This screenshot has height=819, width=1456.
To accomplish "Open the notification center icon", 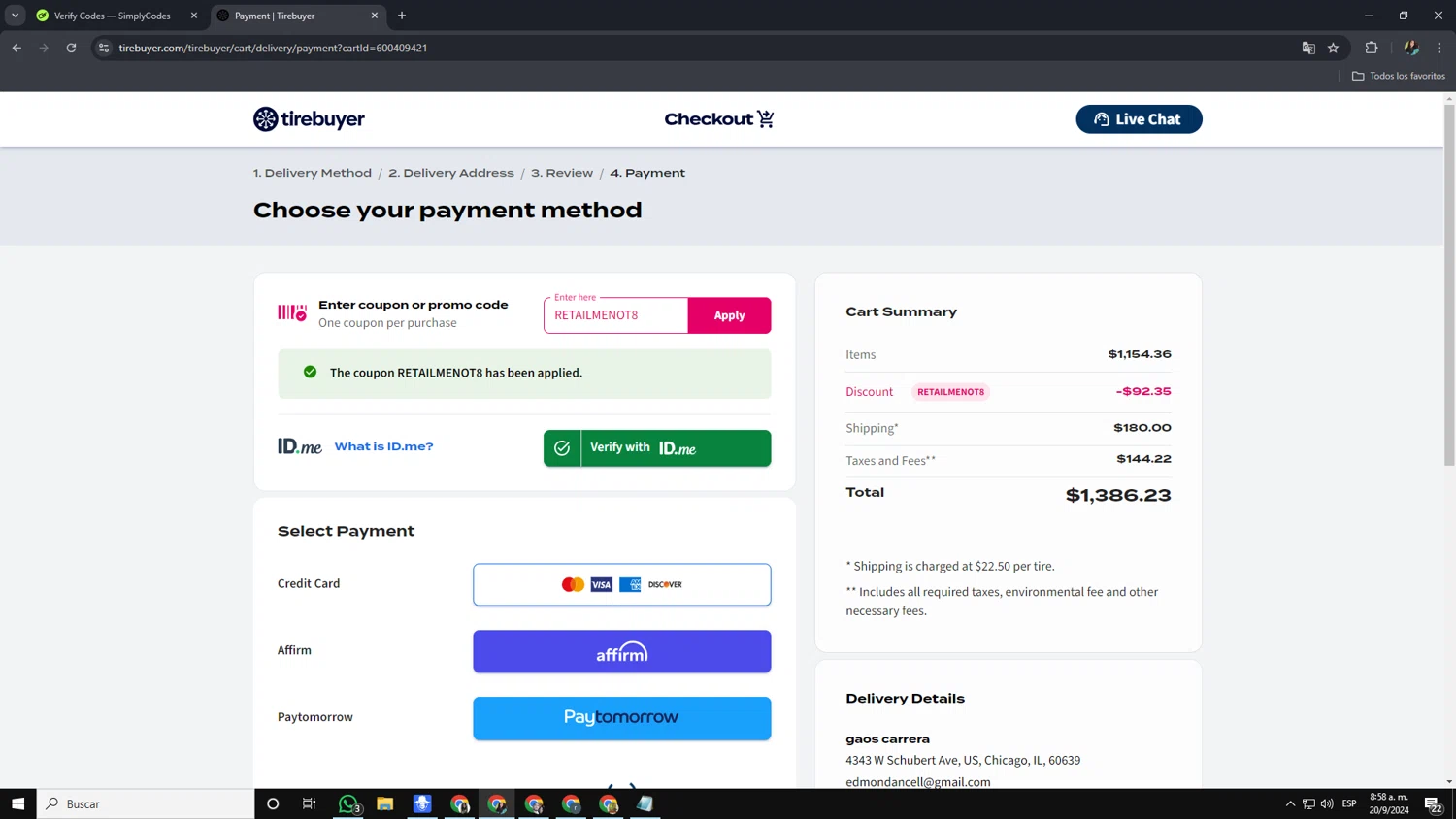I will pyautogui.click(x=1434, y=803).
